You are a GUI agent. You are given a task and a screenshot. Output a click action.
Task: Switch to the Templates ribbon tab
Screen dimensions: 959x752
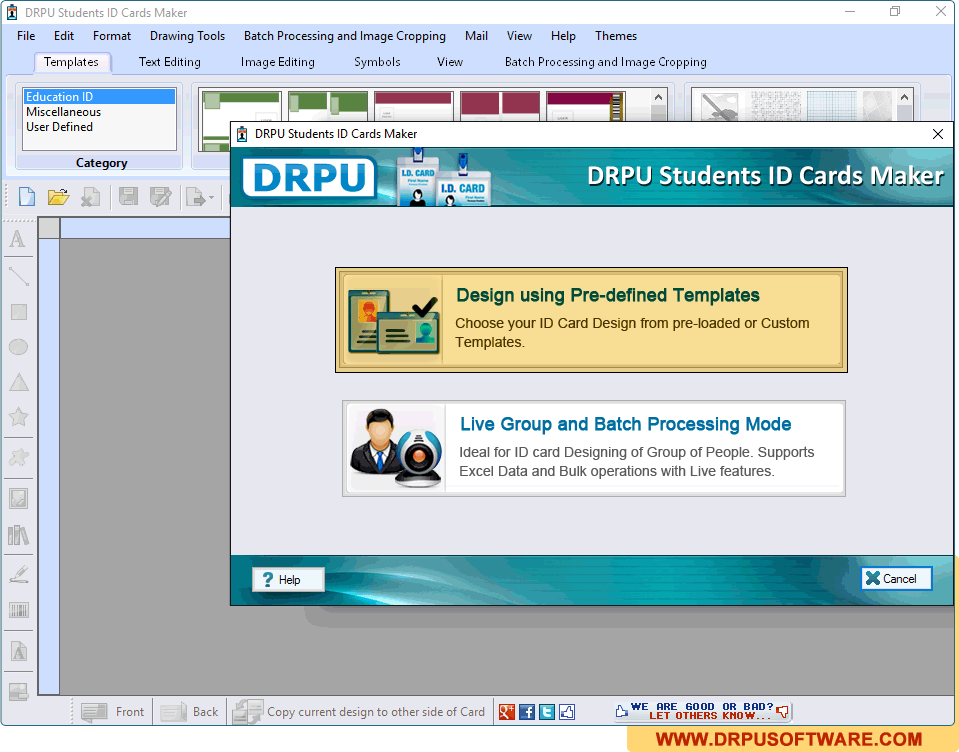click(x=71, y=62)
